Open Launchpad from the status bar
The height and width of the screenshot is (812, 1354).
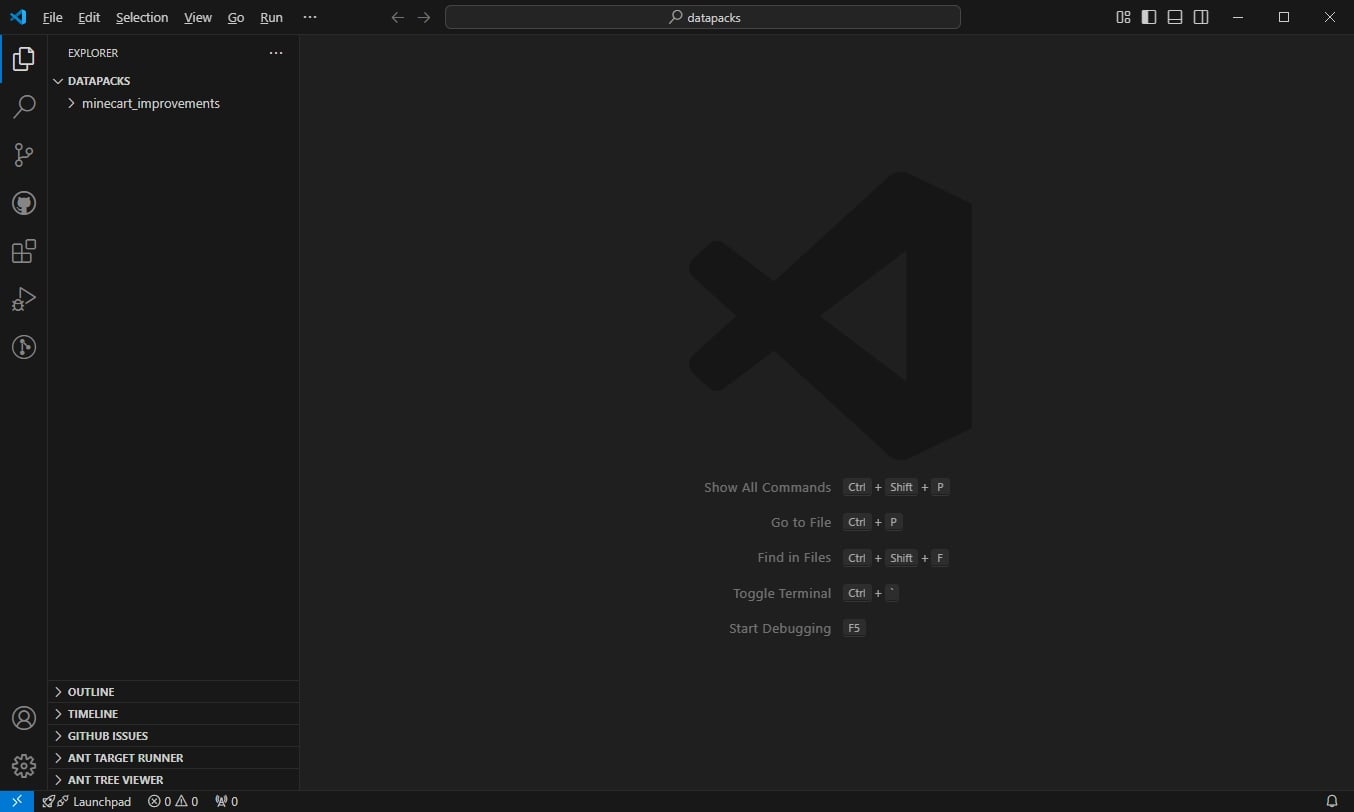pos(95,801)
